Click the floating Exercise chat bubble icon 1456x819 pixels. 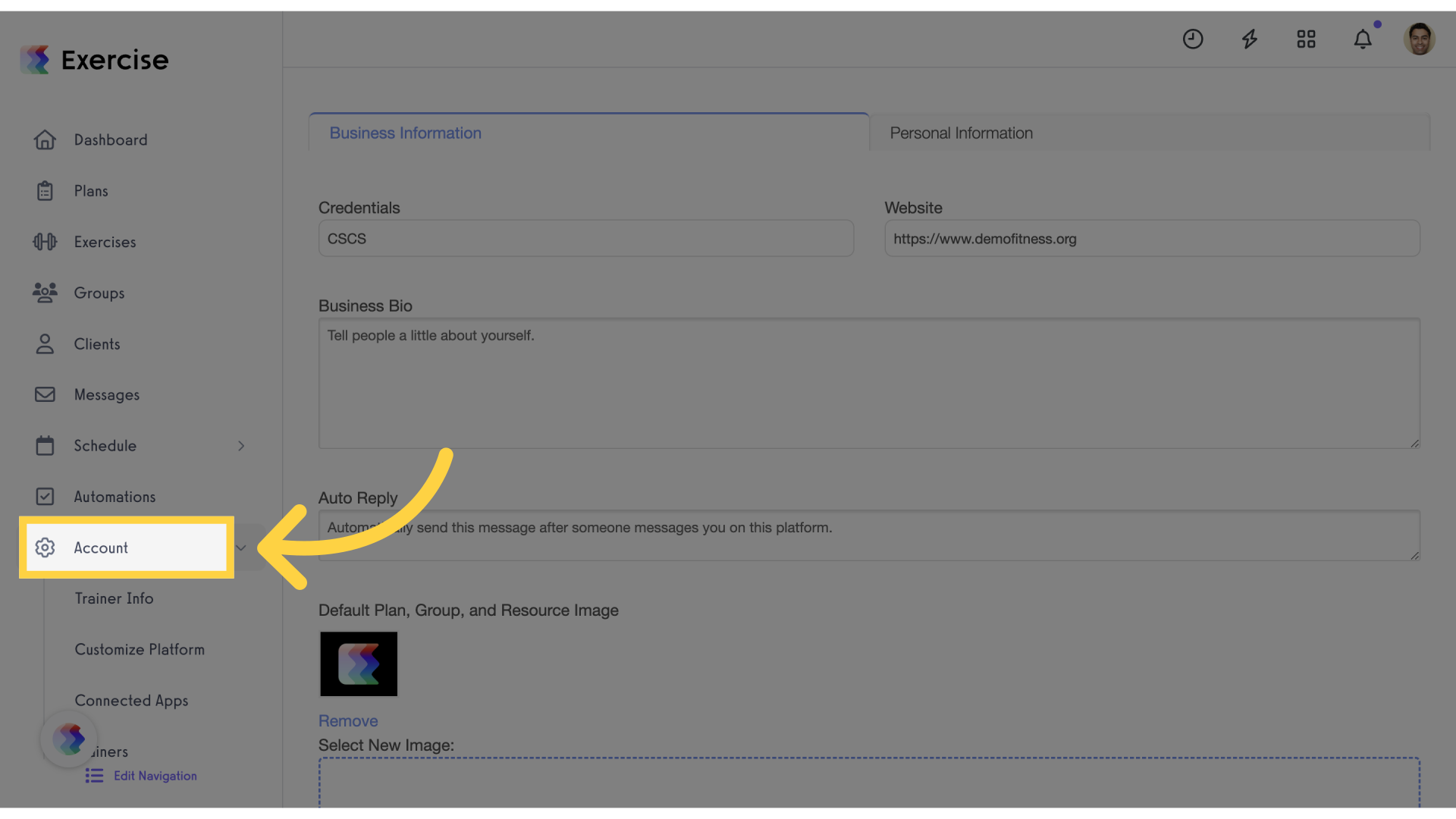pyautogui.click(x=69, y=739)
